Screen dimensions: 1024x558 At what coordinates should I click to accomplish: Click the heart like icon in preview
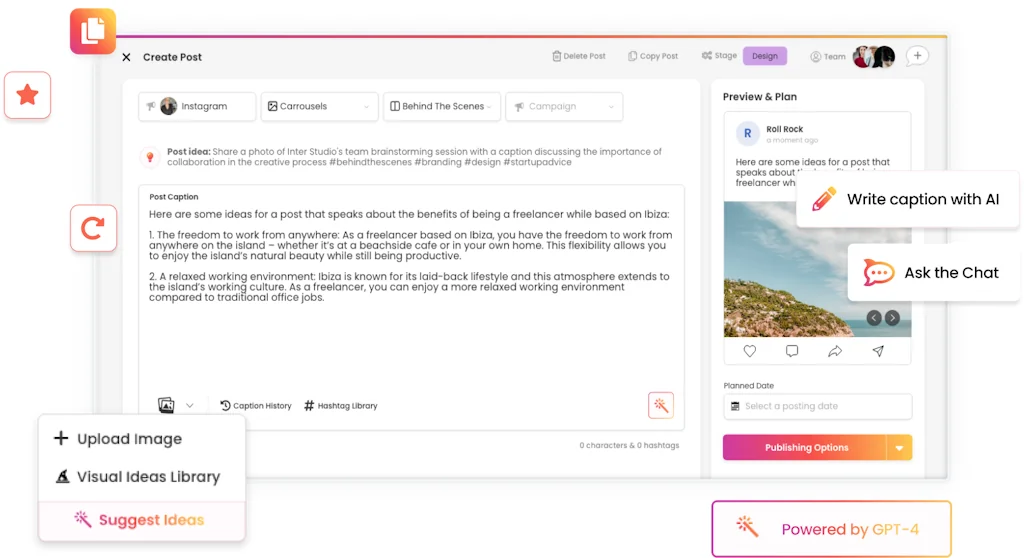pyautogui.click(x=750, y=351)
